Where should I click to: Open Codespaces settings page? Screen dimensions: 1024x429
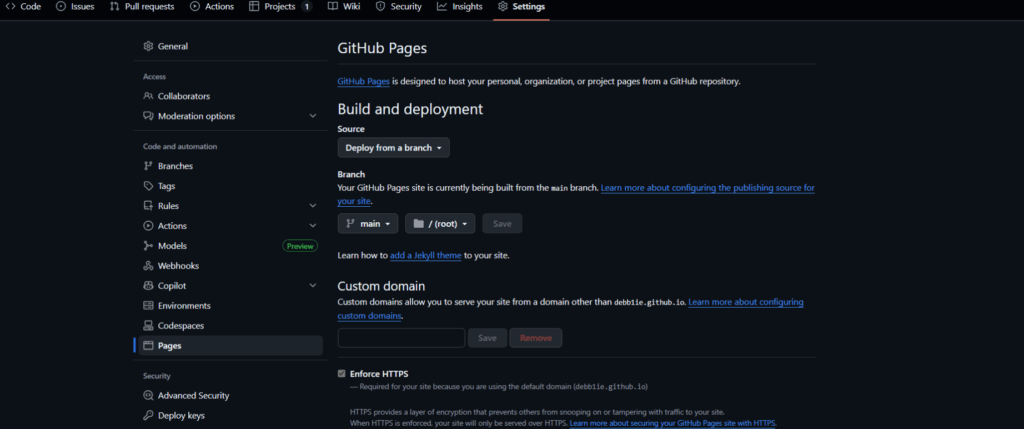231,326
